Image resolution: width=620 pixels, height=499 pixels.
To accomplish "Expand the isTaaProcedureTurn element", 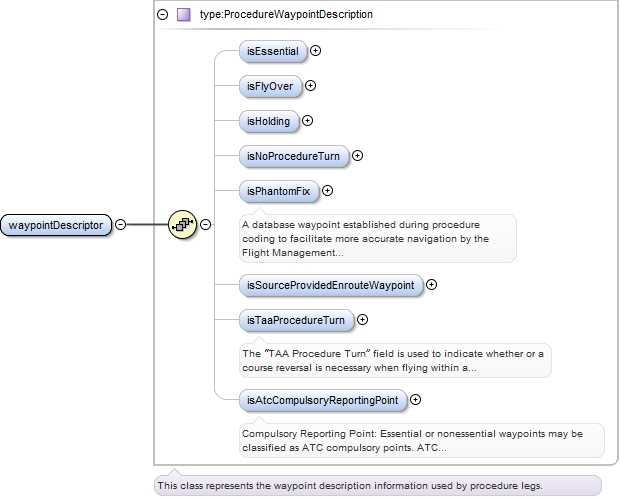I will 362,320.
